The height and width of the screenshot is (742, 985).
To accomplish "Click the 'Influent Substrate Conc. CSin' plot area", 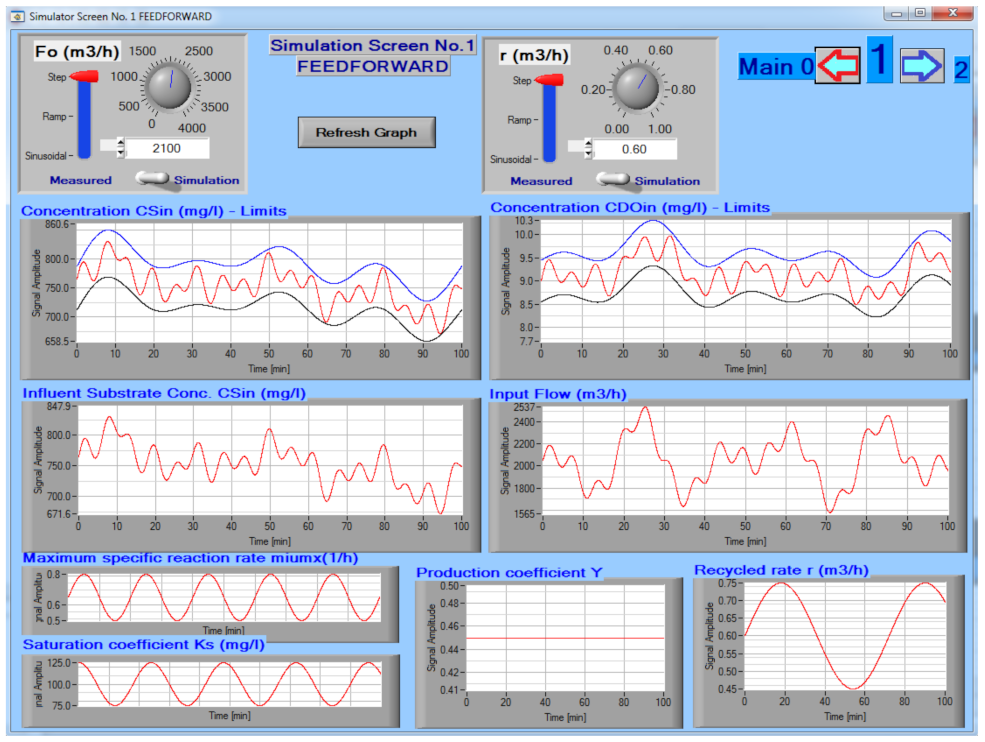I will (x=269, y=460).
